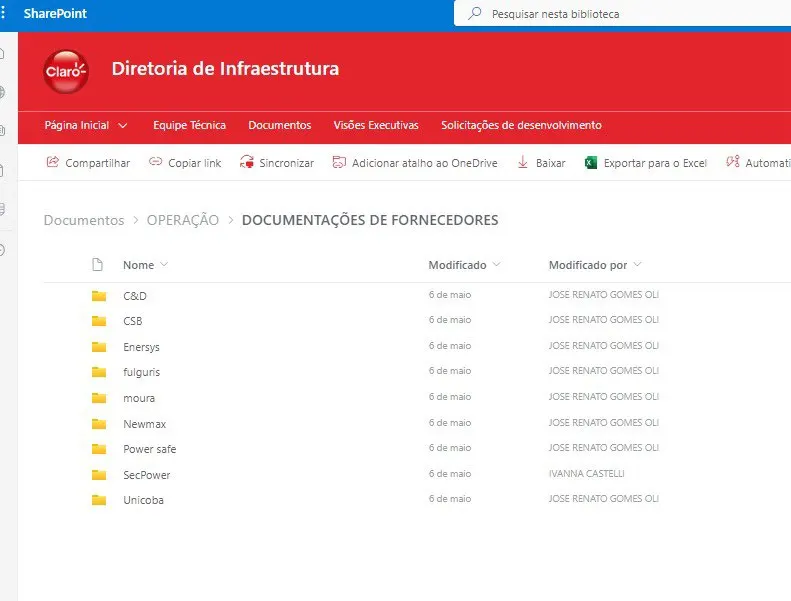Image resolution: width=791 pixels, height=601 pixels.
Task: Open the SecPower folder name
Action: (x=146, y=475)
